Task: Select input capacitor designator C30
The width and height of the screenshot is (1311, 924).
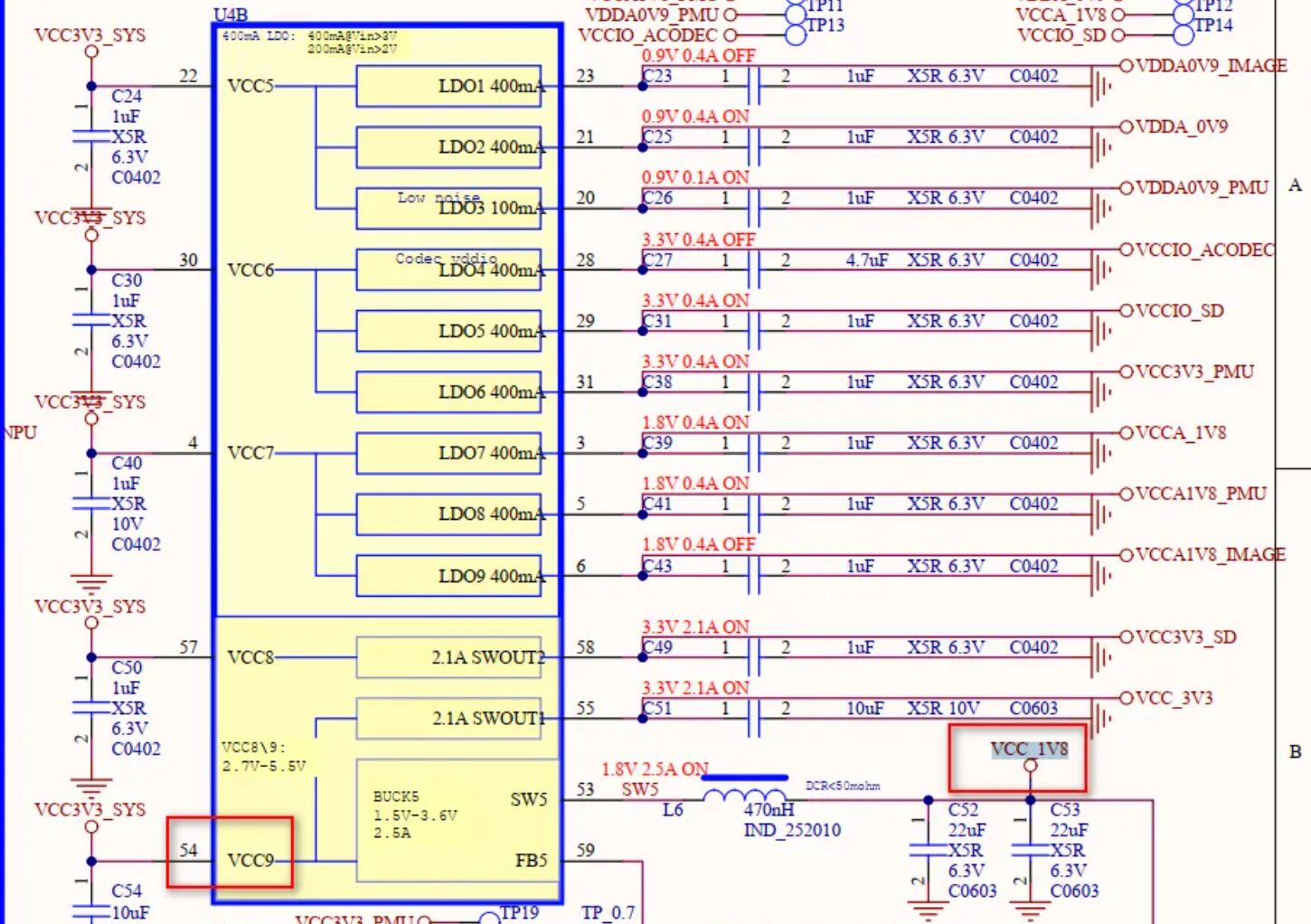Action: tap(127, 280)
